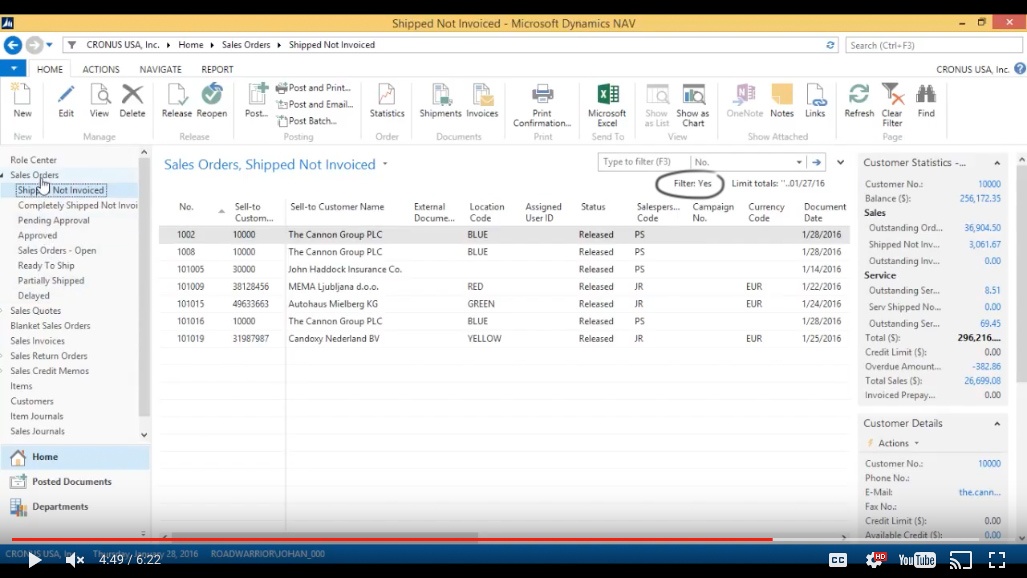Select Post Batch
This screenshot has width=1027, height=578.
pyautogui.click(x=307, y=121)
